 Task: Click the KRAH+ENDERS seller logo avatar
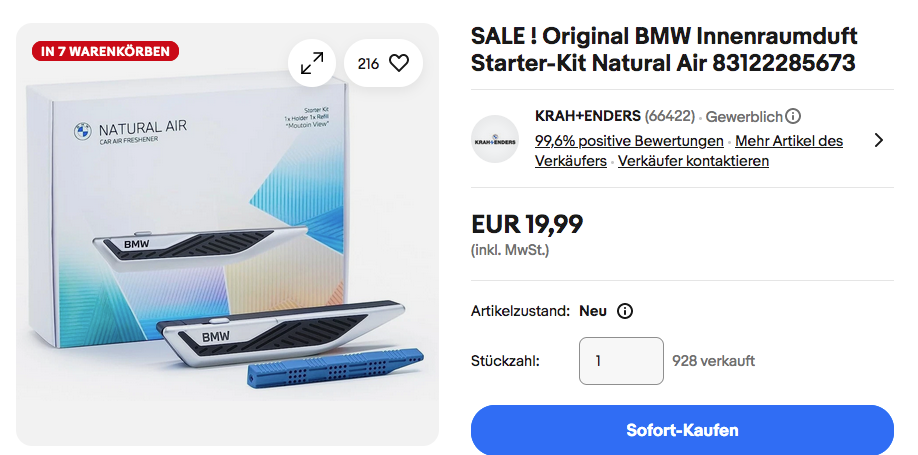tap(495, 140)
